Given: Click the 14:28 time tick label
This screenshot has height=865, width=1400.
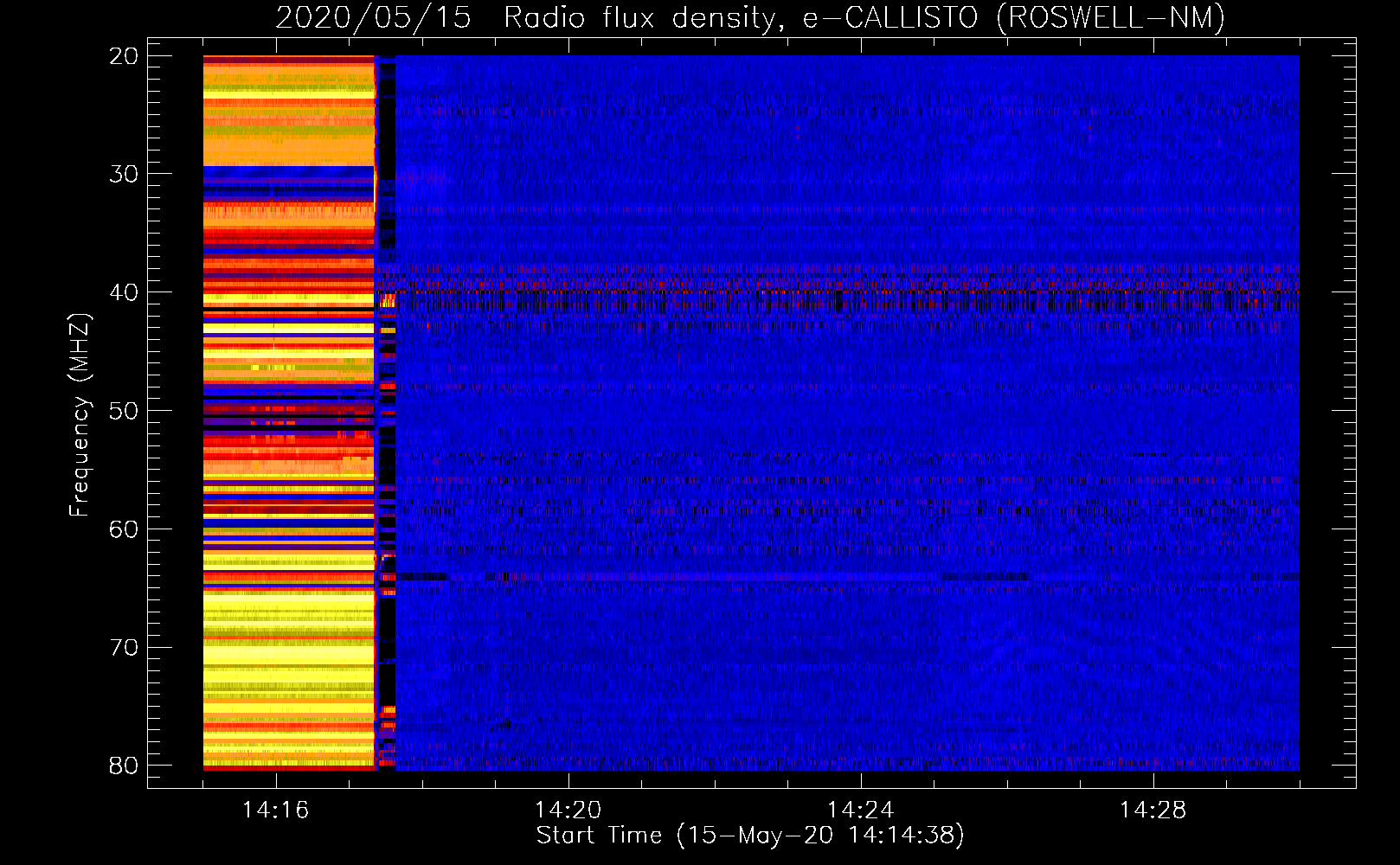Looking at the screenshot, I should point(1153,811).
